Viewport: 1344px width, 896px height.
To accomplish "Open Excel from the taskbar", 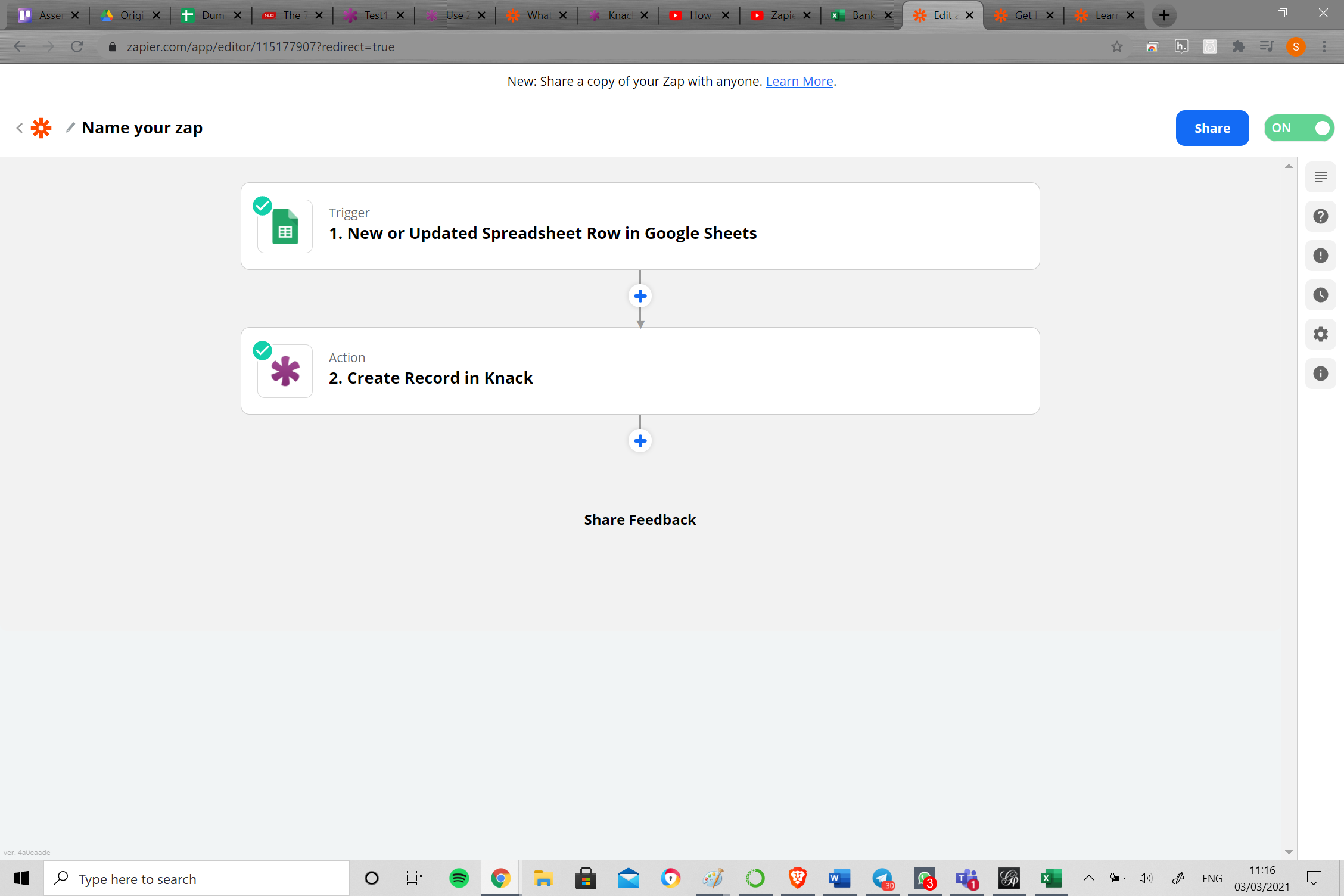I will 1051,878.
